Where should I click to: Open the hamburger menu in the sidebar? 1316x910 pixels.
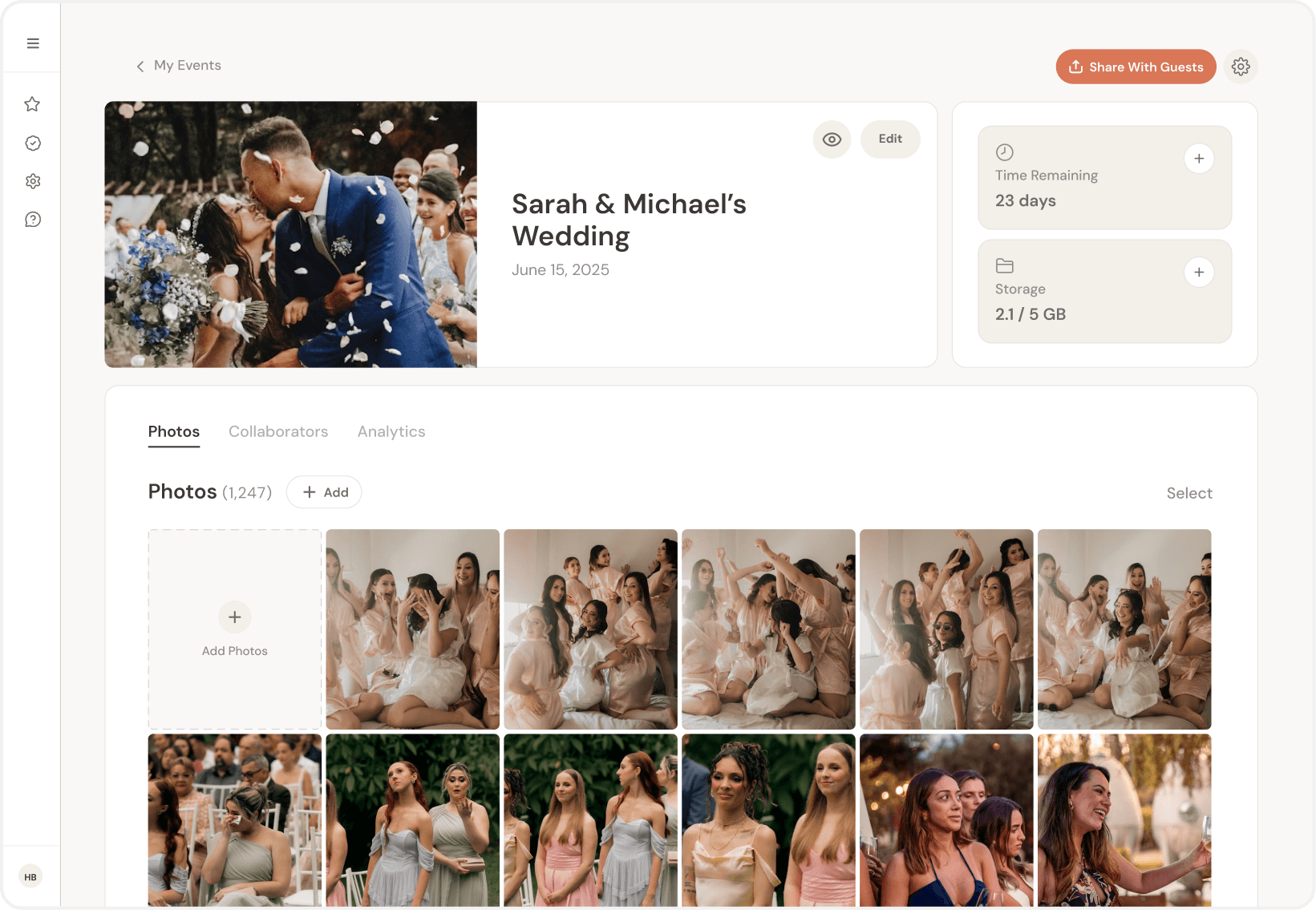33,43
